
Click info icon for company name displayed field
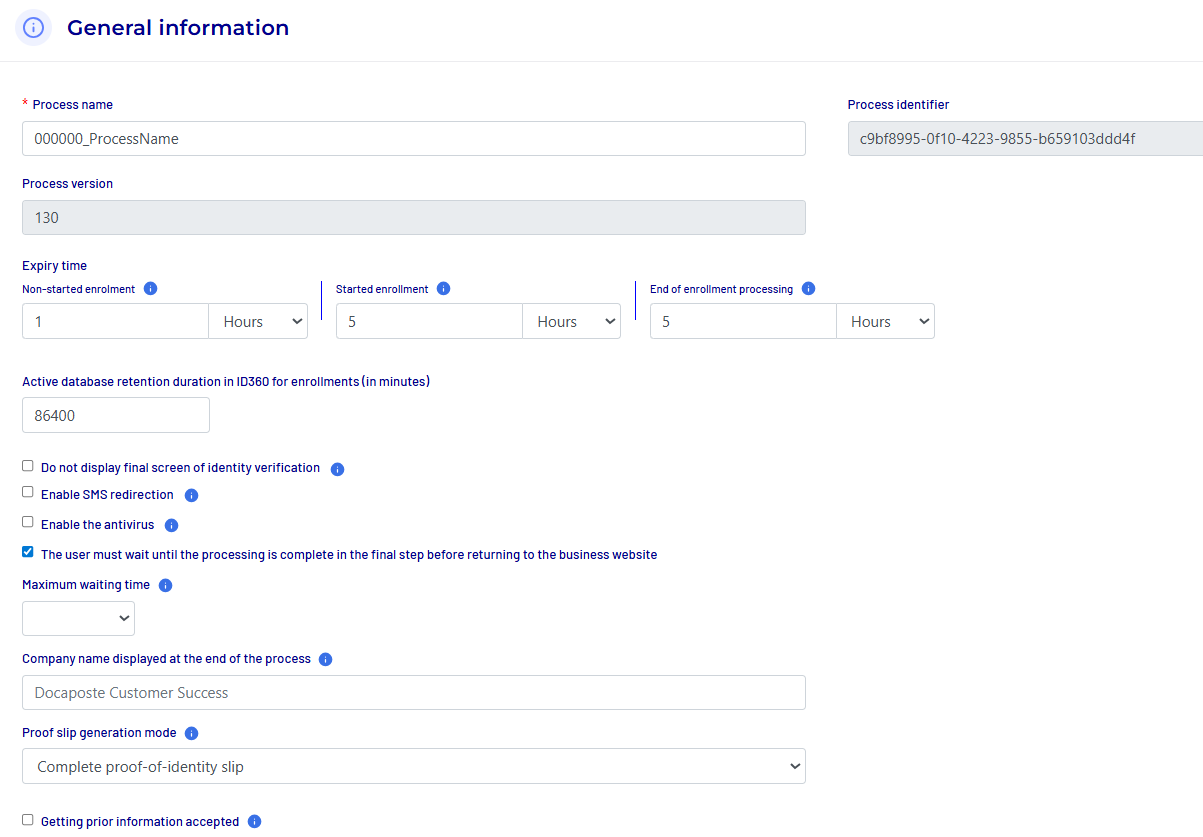coord(325,659)
